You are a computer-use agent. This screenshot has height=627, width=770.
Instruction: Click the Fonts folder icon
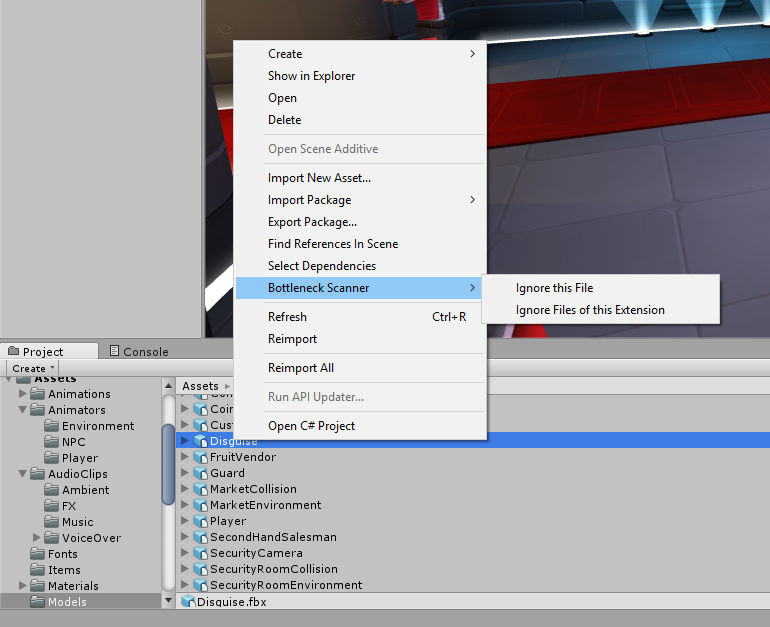[x=38, y=554]
